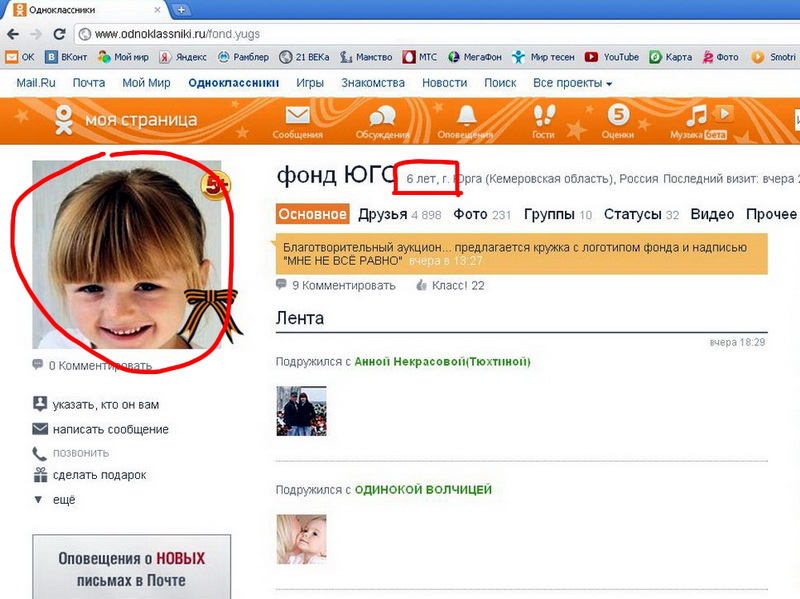Viewport: 800px width, 599px height.
Task: Click сделать подарок link
Action: [x=100, y=475]
